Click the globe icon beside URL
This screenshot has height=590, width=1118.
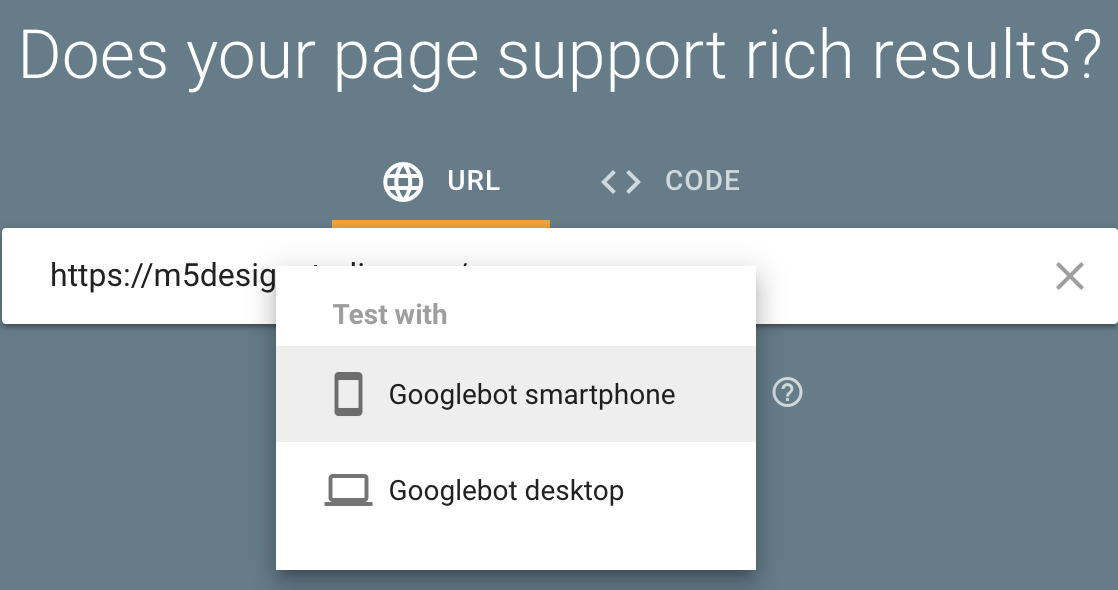pyautogui.click(x=403, y=181)
